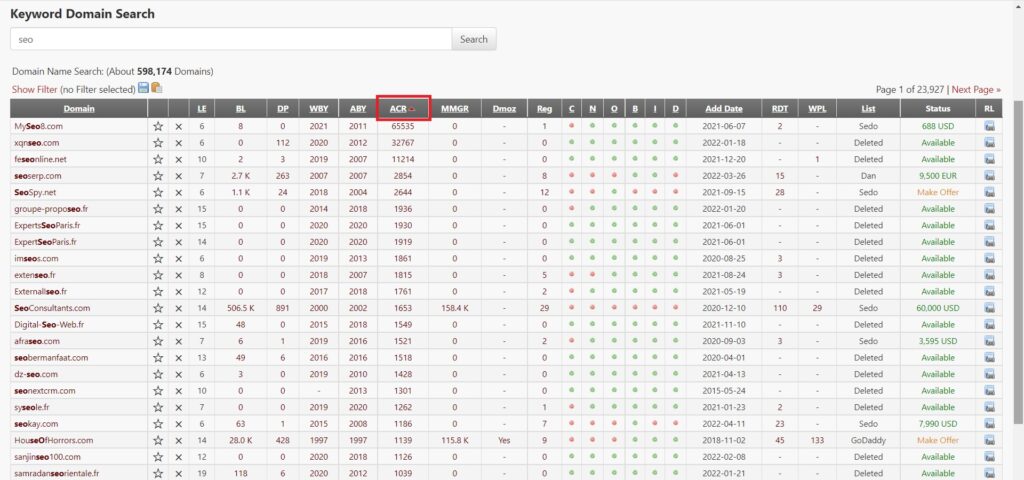Sort by the MMGR column header
The image size is (1024, 480).
pyautogui.click(x=455, y=108)
